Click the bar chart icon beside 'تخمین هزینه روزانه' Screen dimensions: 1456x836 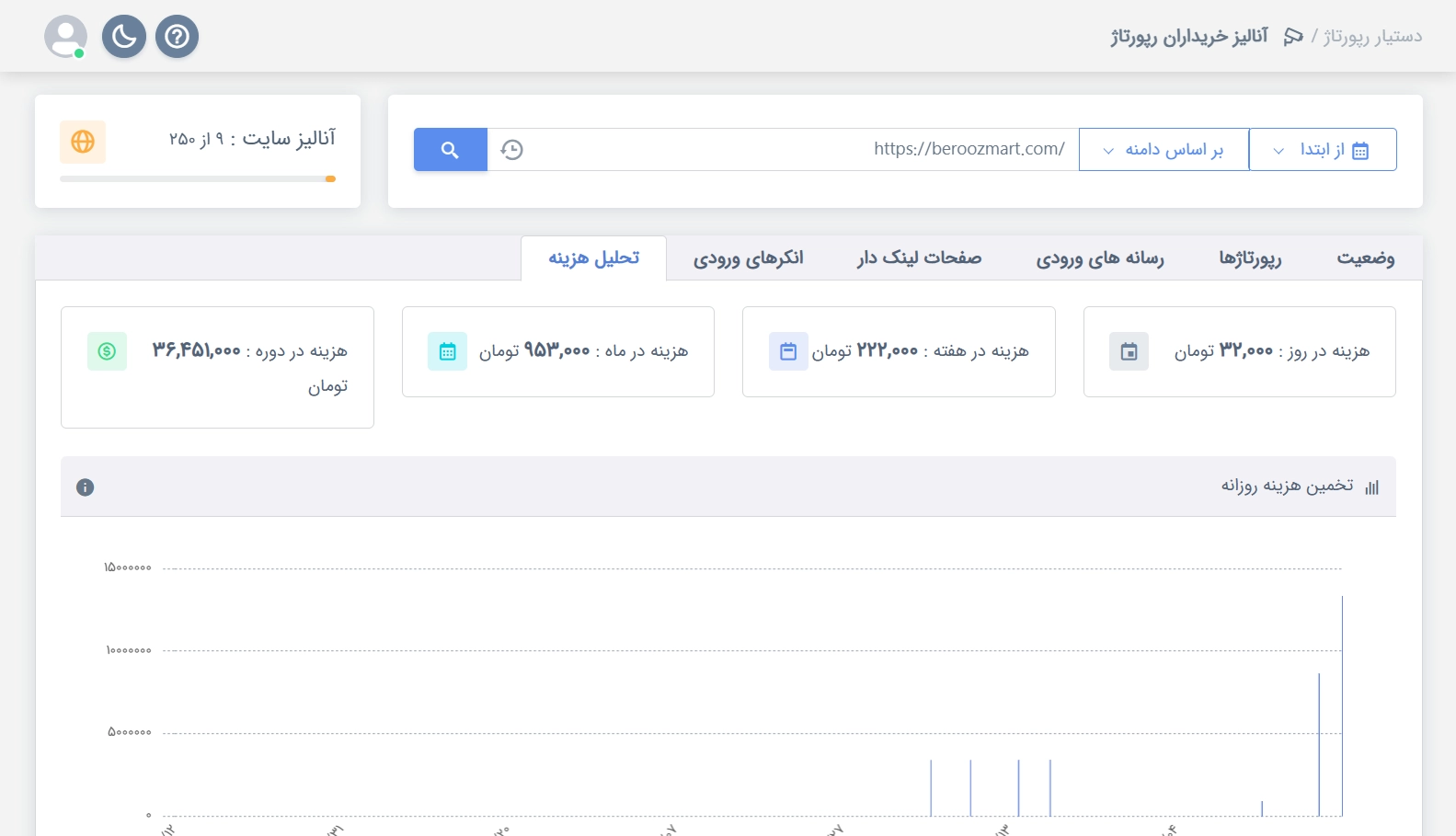coord(1371,487)
